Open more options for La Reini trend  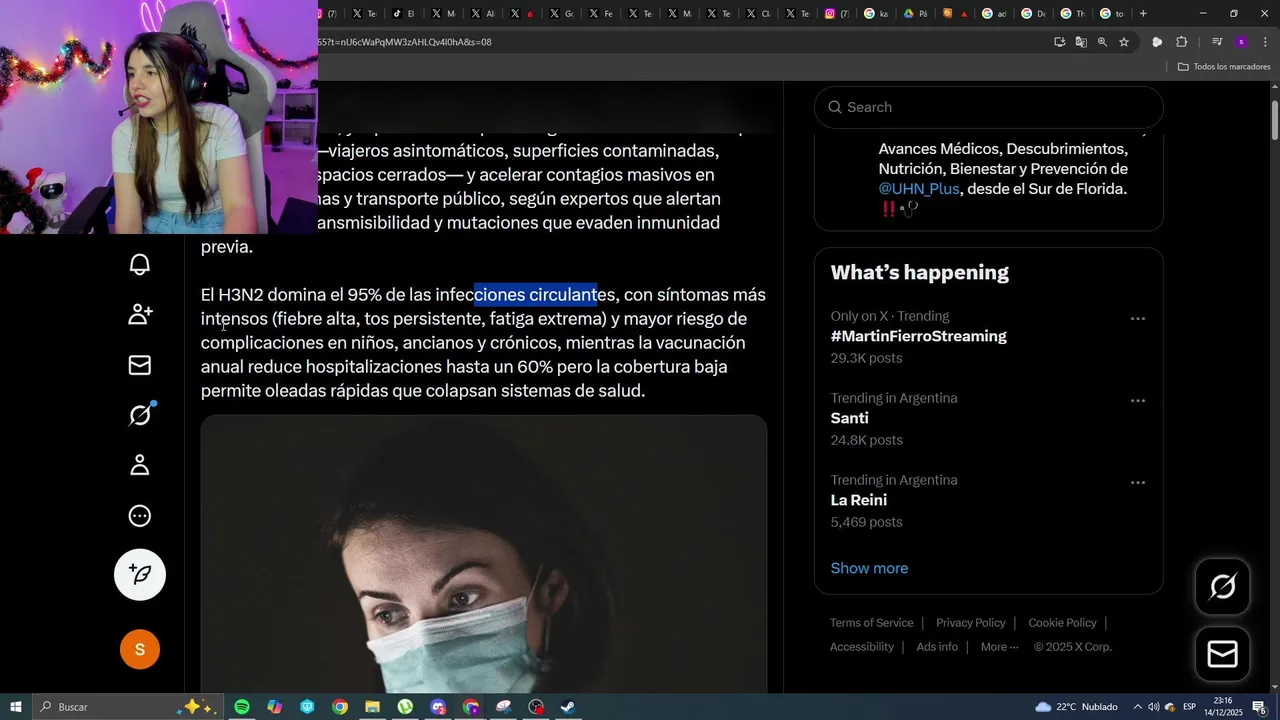tap(1138, 483)
